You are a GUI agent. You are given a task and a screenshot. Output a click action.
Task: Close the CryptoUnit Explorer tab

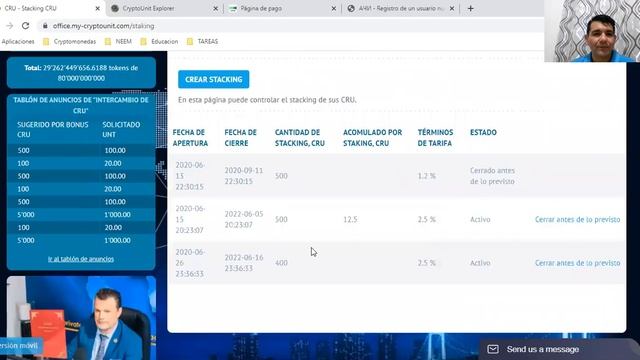click(x=216, y=8)
